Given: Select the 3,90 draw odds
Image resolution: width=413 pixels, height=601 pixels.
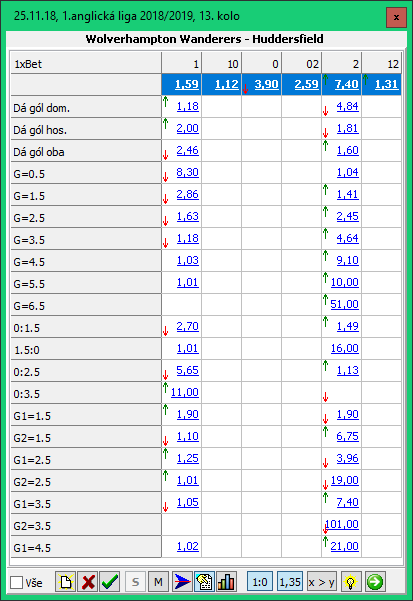Looking at the screenshot, I should (266, 84).
